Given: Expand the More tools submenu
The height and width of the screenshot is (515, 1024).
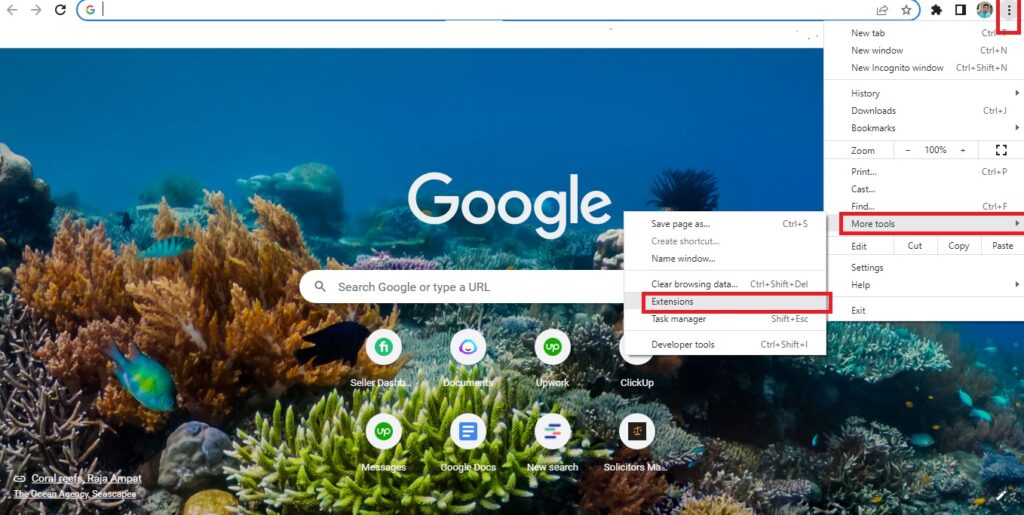Looking at the screenshot, I should click(923, 224).
